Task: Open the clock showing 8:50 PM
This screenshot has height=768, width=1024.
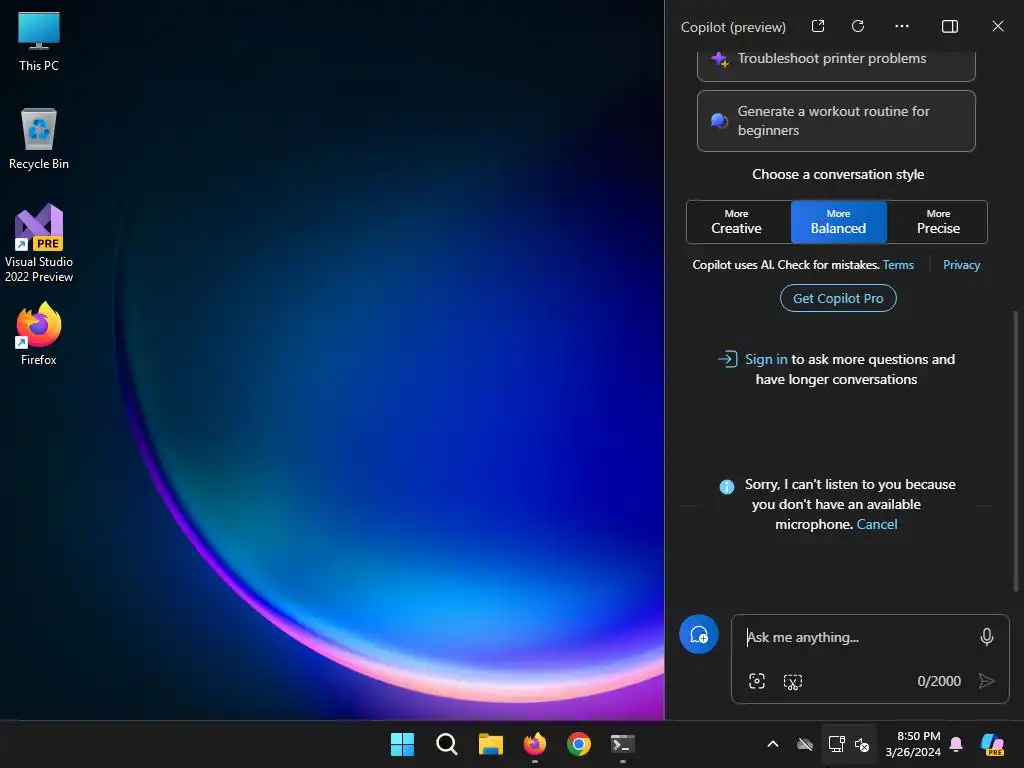Action: click(913, 744)
